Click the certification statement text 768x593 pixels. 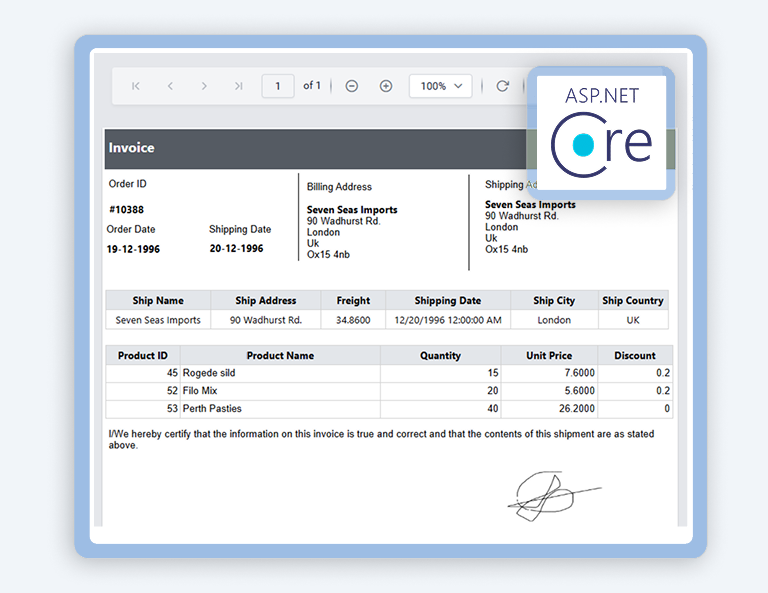(381, 439)
